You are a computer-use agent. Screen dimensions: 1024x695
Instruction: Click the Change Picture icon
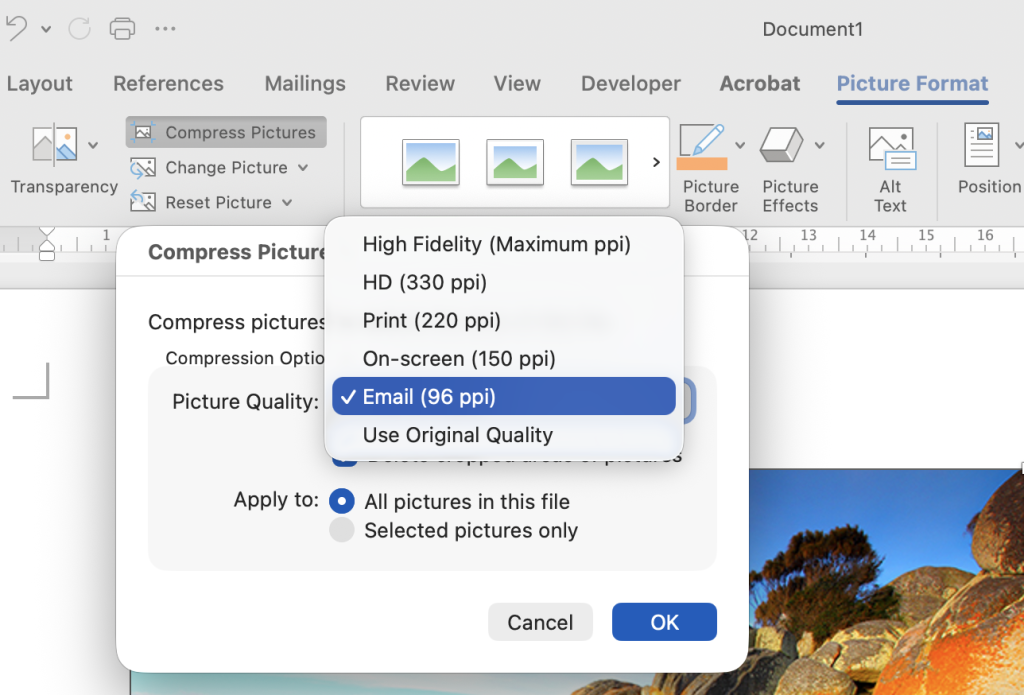tap(143, 167)
